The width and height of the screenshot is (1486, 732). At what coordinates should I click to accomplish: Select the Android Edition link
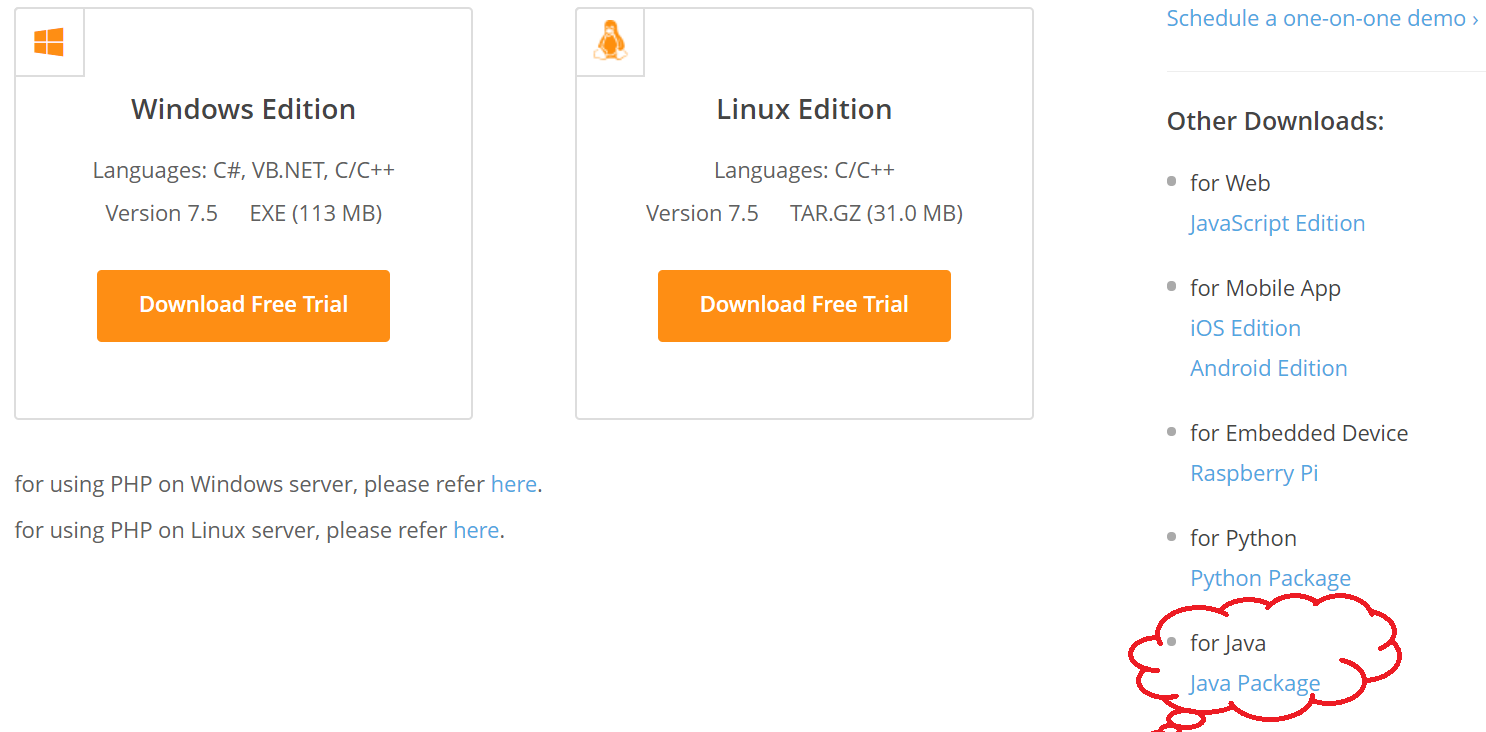[1268, 368]
